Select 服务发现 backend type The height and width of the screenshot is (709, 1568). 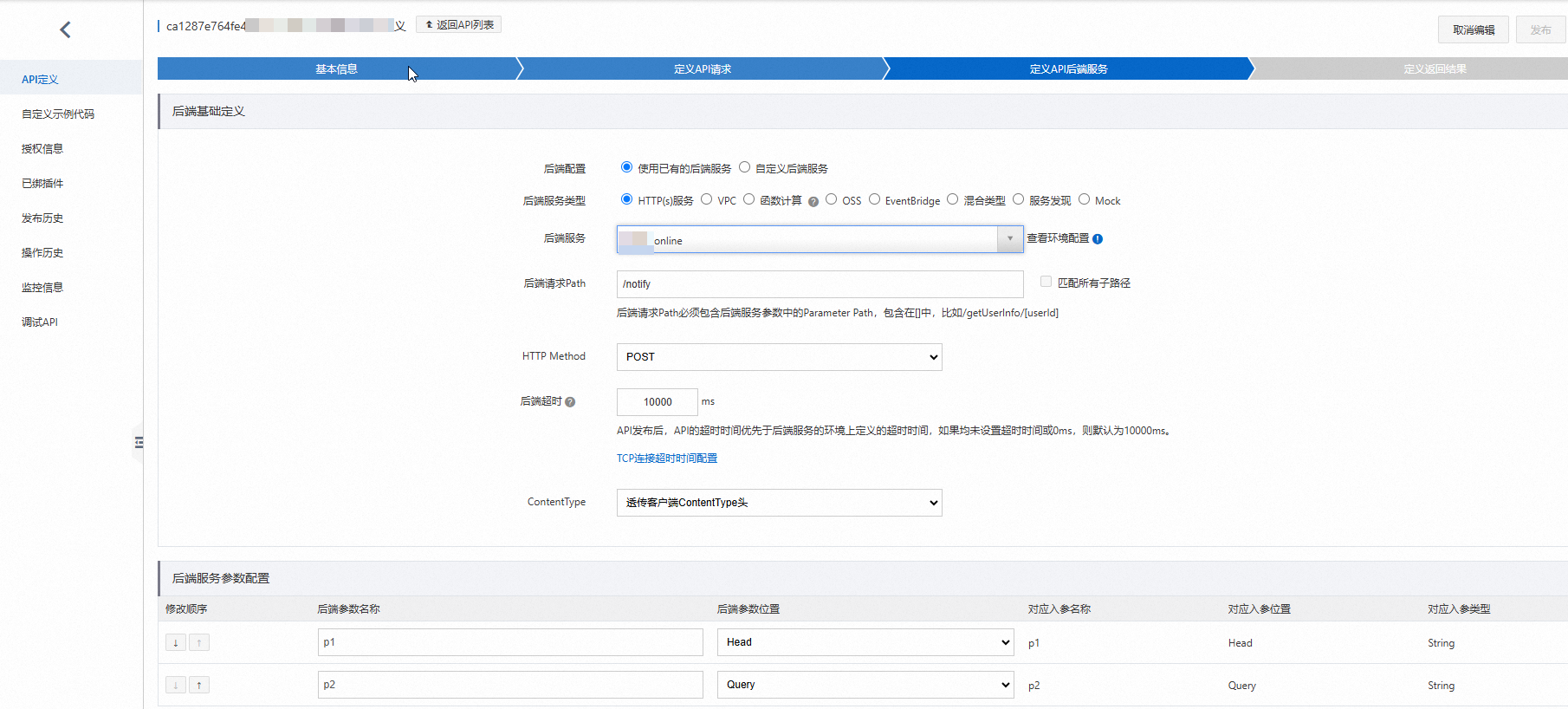(1018, 199)
